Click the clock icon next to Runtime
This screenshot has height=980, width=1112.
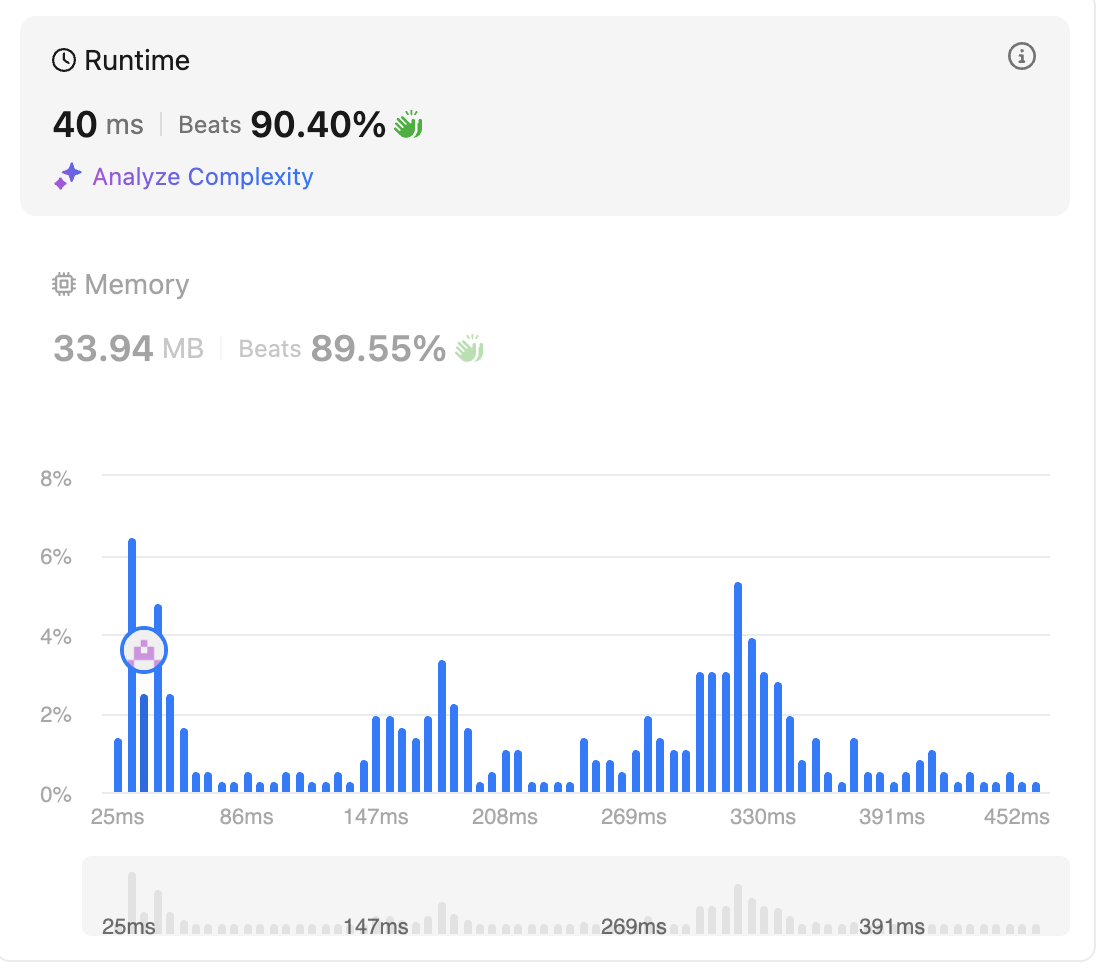tap(64, 60)
